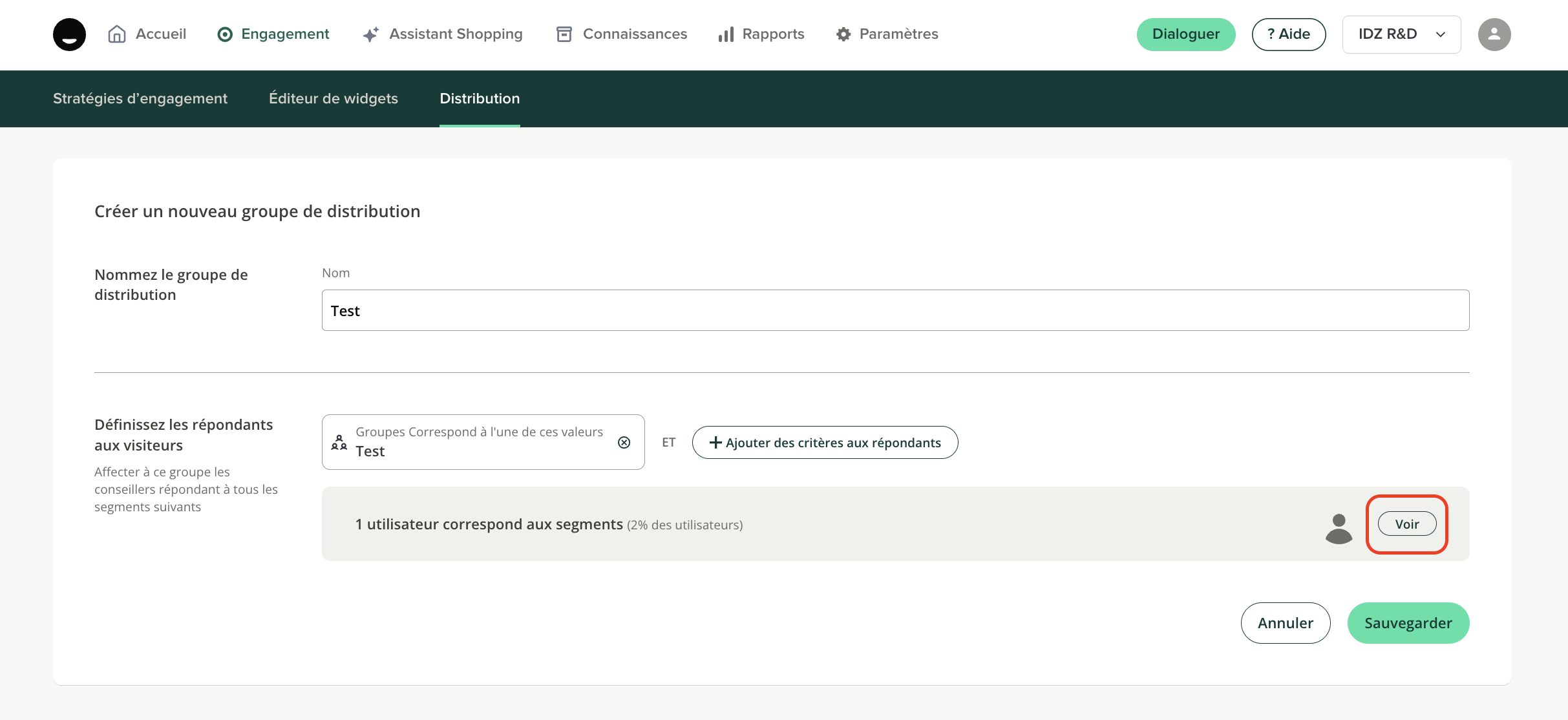Image resolution: width=1568 pixels, height=720 pixels.
Task: Click the iAdvize black smiley logo
Action: [x=69, y=34]
